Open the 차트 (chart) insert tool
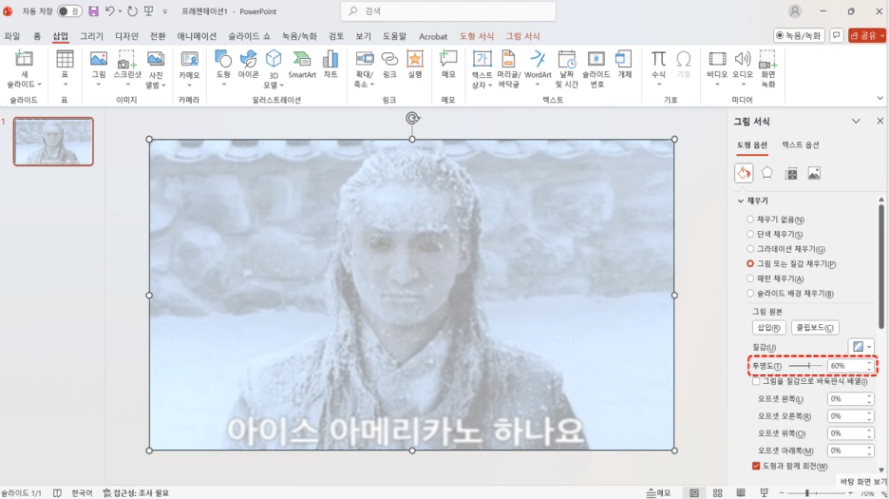The width and height of the screenshot is (889, 499). click(331, 64)
